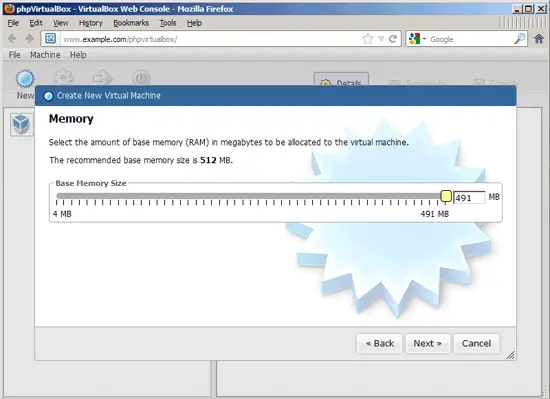
Task: Click the « Back button
Action: [380, 343]
